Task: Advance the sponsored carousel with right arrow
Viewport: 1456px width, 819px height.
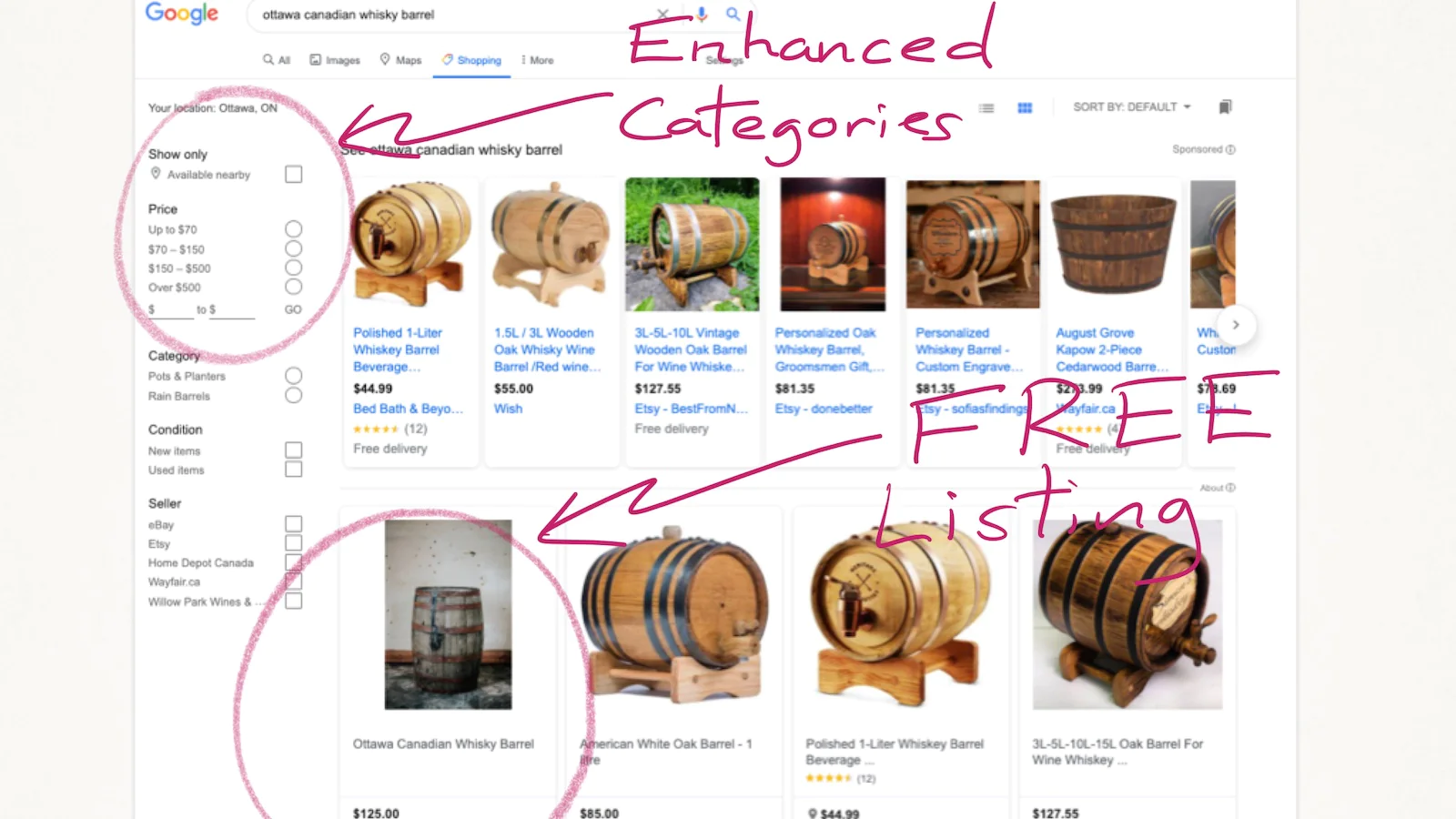Action: click(1235, 325)
